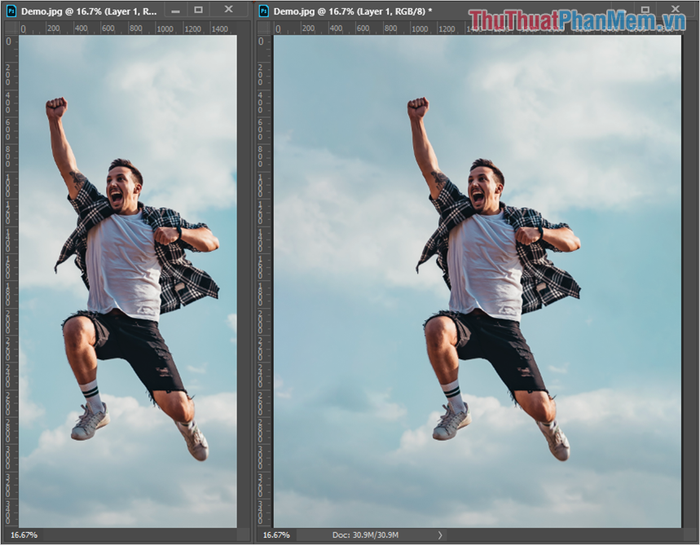Select the right window title Demo.jpg (Layer 1, RGB/8)
This screenshot has height=545, width=700.
coord(353,12)
